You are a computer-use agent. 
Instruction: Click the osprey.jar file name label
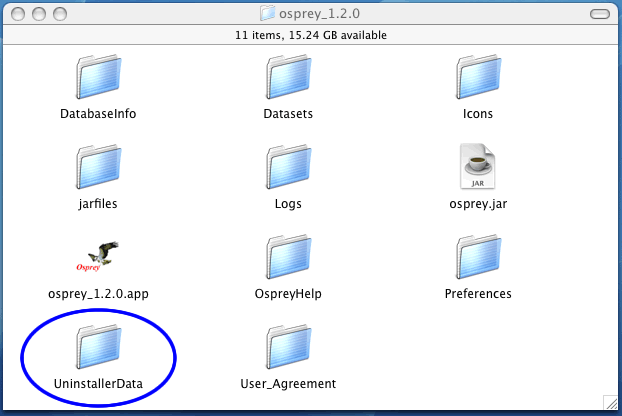[x=478, y=203]
